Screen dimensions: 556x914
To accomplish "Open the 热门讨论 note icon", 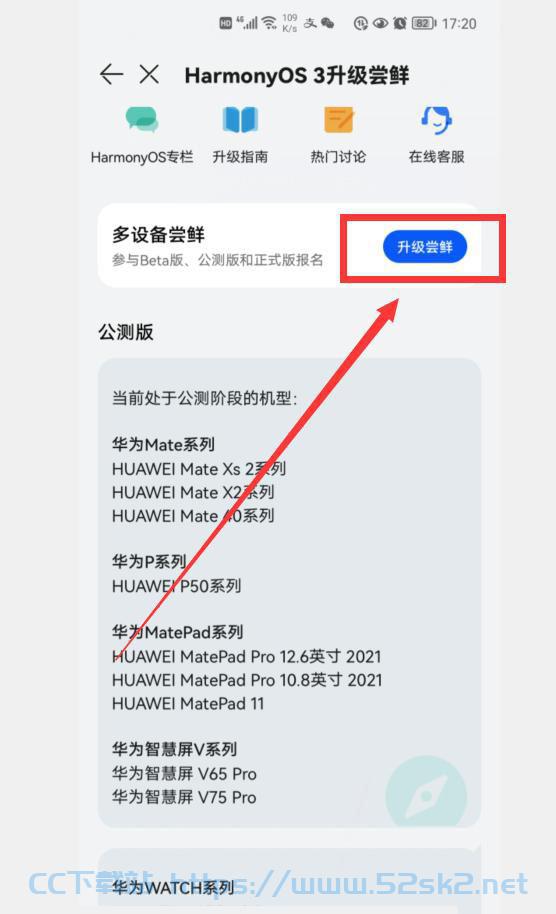I will click(339, 119).
